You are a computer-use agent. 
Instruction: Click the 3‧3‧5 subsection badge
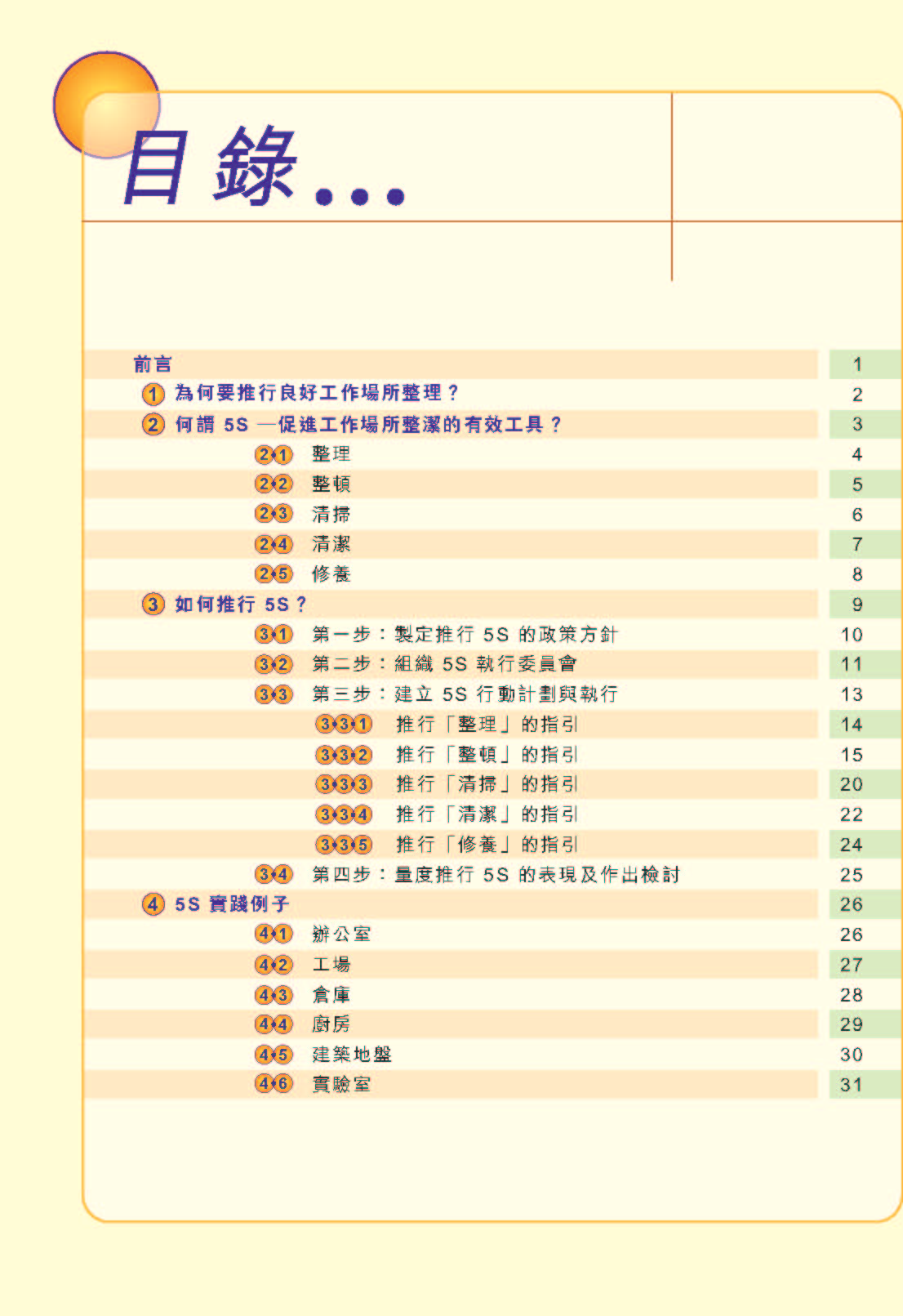[344, 845]
